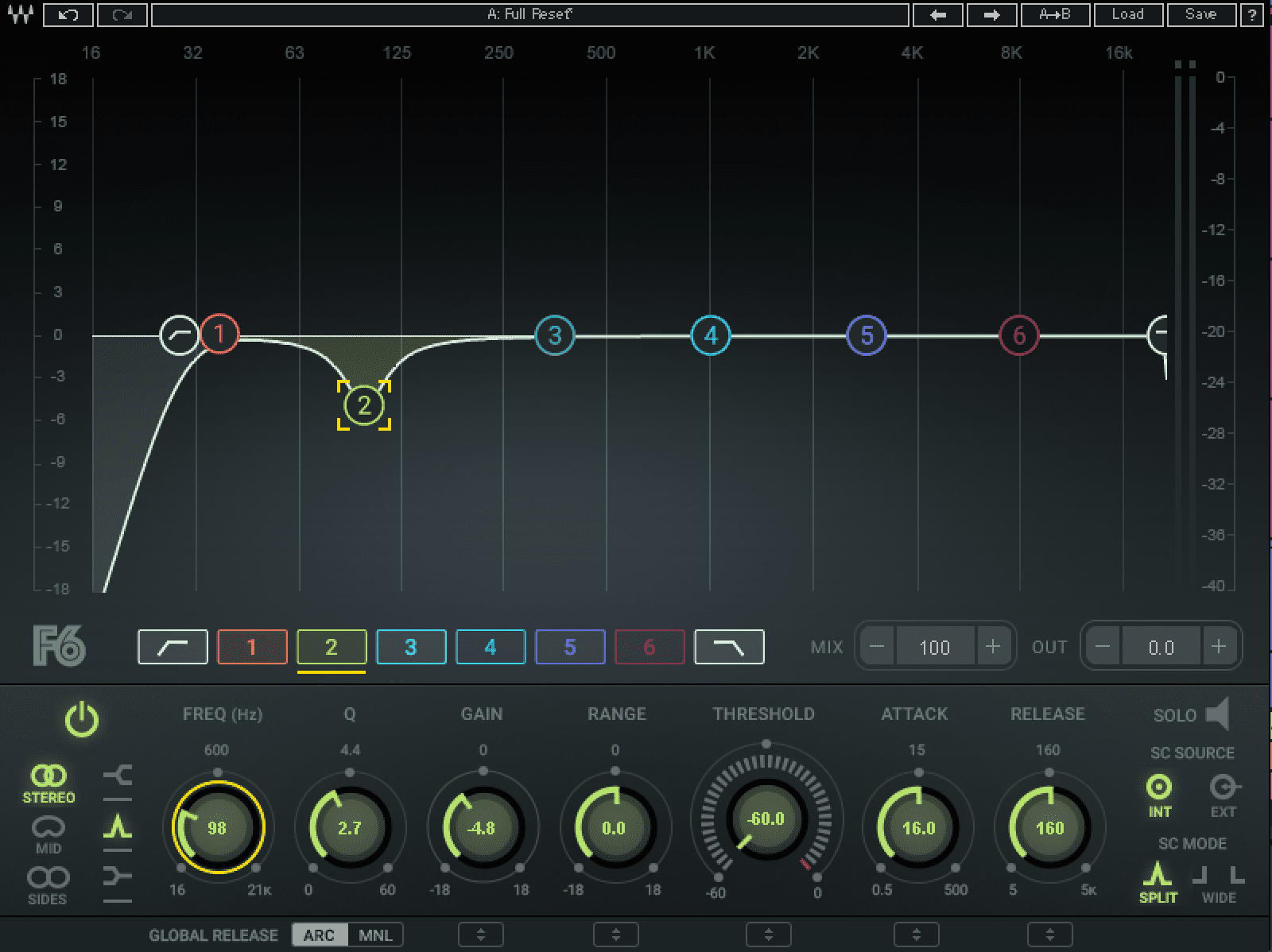
Task: Decrease Out level with the minus button
Action: coord(1103,647)
